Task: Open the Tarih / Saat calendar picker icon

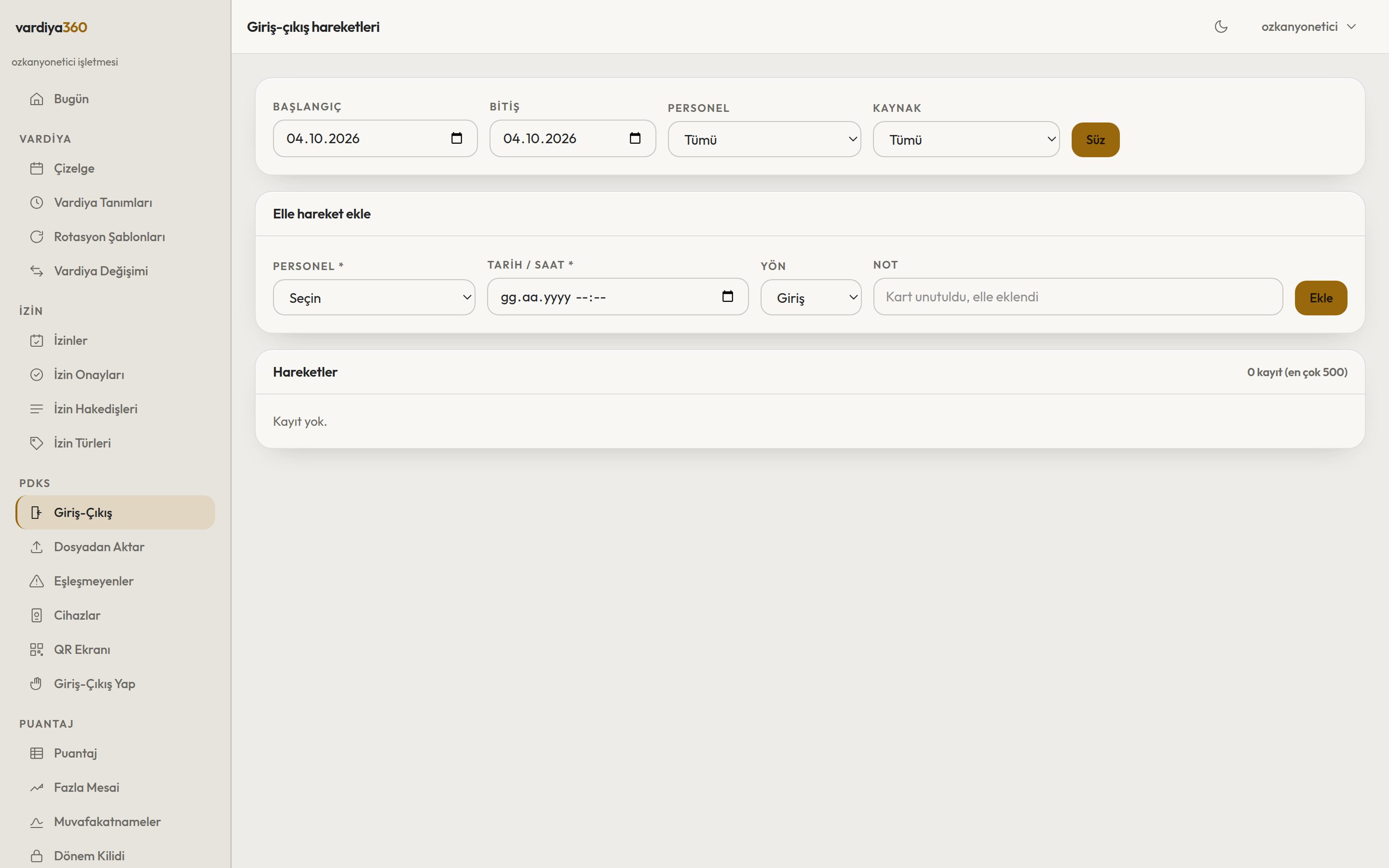Action: 727,296
